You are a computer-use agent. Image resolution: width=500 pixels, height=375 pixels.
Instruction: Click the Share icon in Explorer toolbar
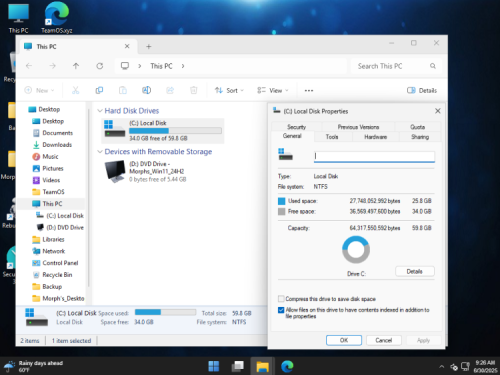170,90
